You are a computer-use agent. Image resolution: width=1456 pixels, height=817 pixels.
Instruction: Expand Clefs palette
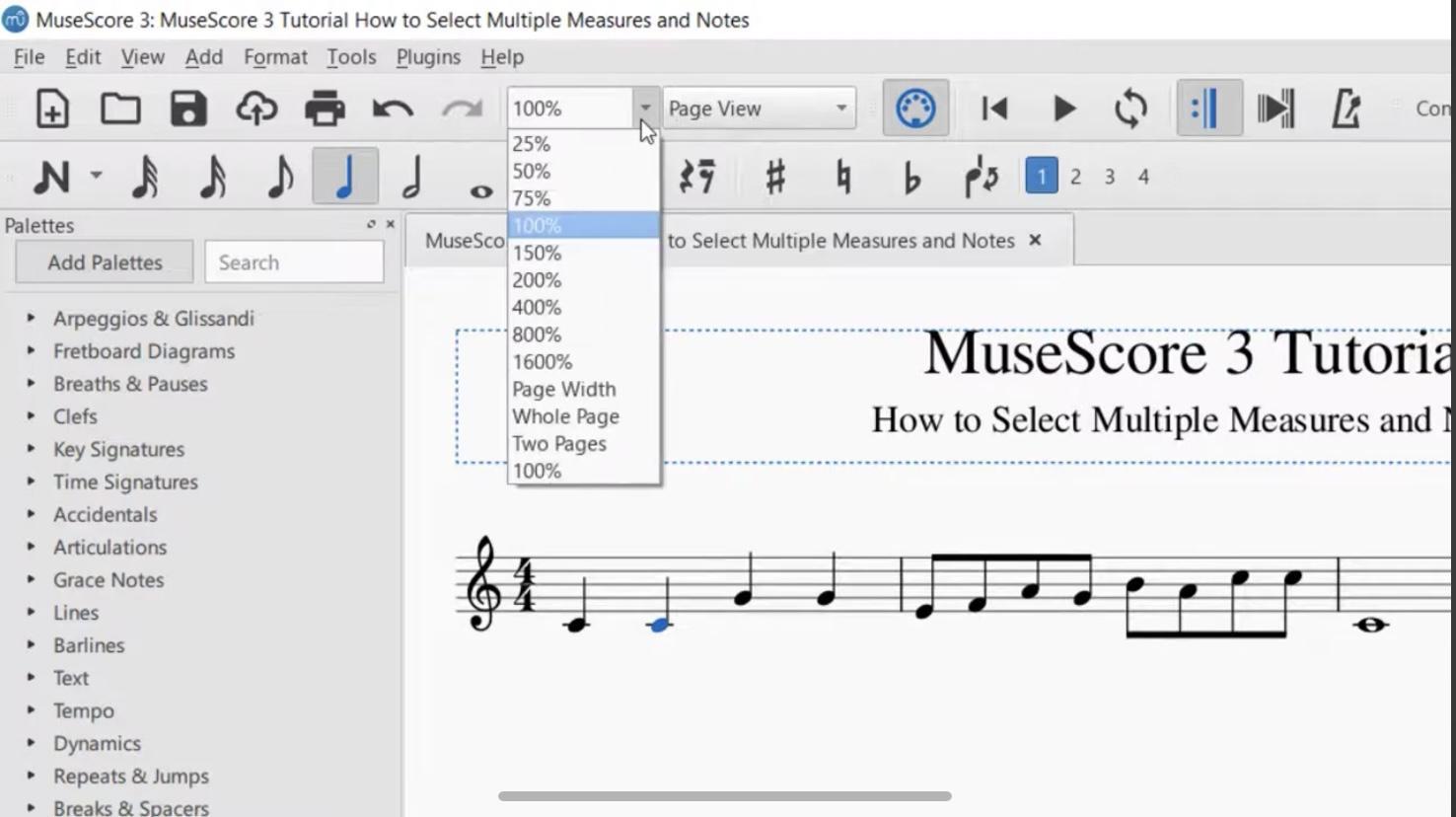pyautogui.click(x=31, y=415)
